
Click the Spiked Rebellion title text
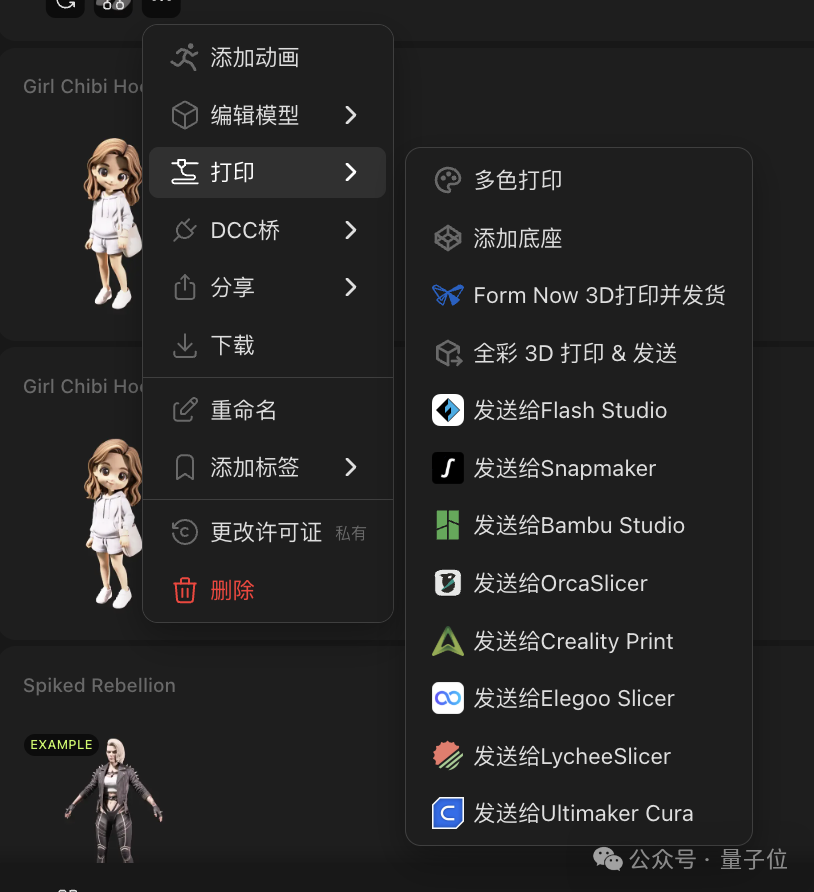click(100, 685)
